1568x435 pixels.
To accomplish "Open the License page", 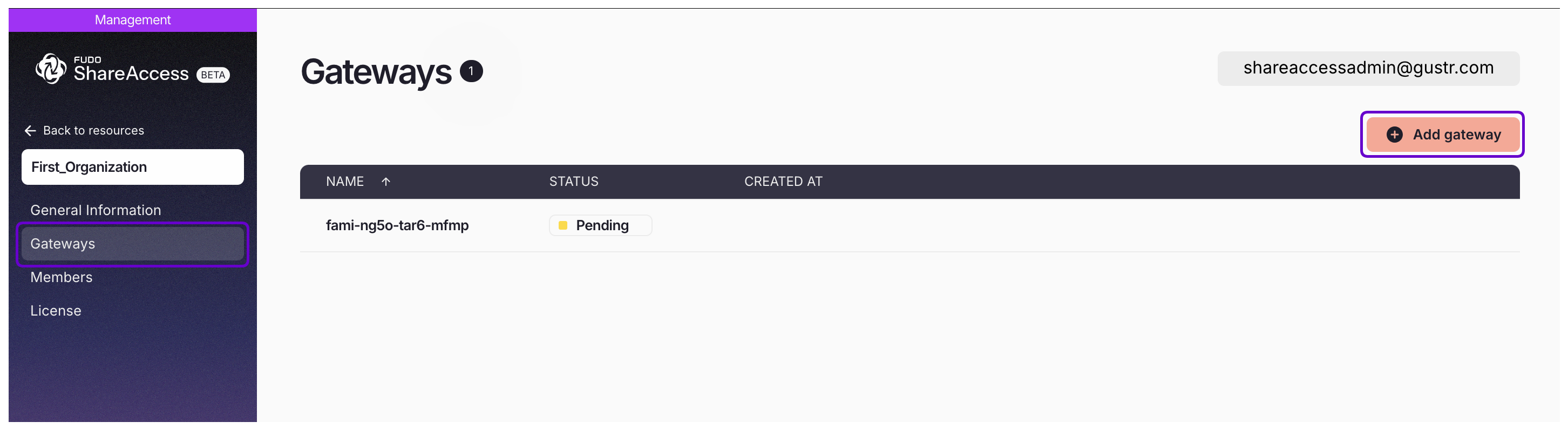I will tap(56, 311).
